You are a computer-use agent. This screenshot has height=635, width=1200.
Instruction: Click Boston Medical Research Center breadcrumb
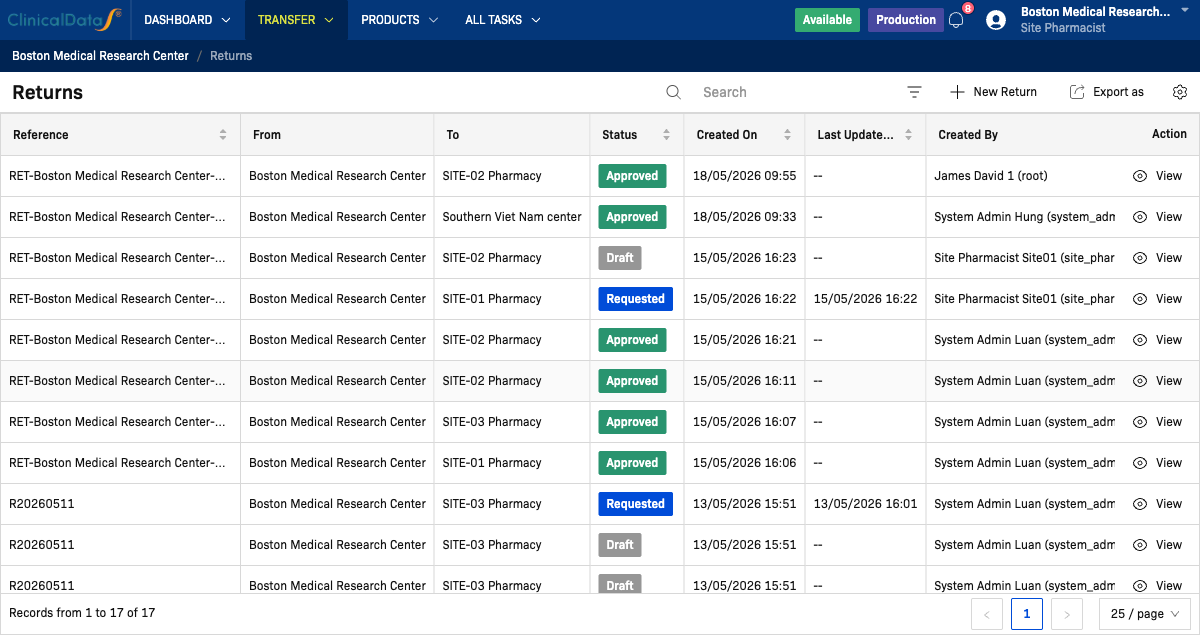(x=100, y=56)
